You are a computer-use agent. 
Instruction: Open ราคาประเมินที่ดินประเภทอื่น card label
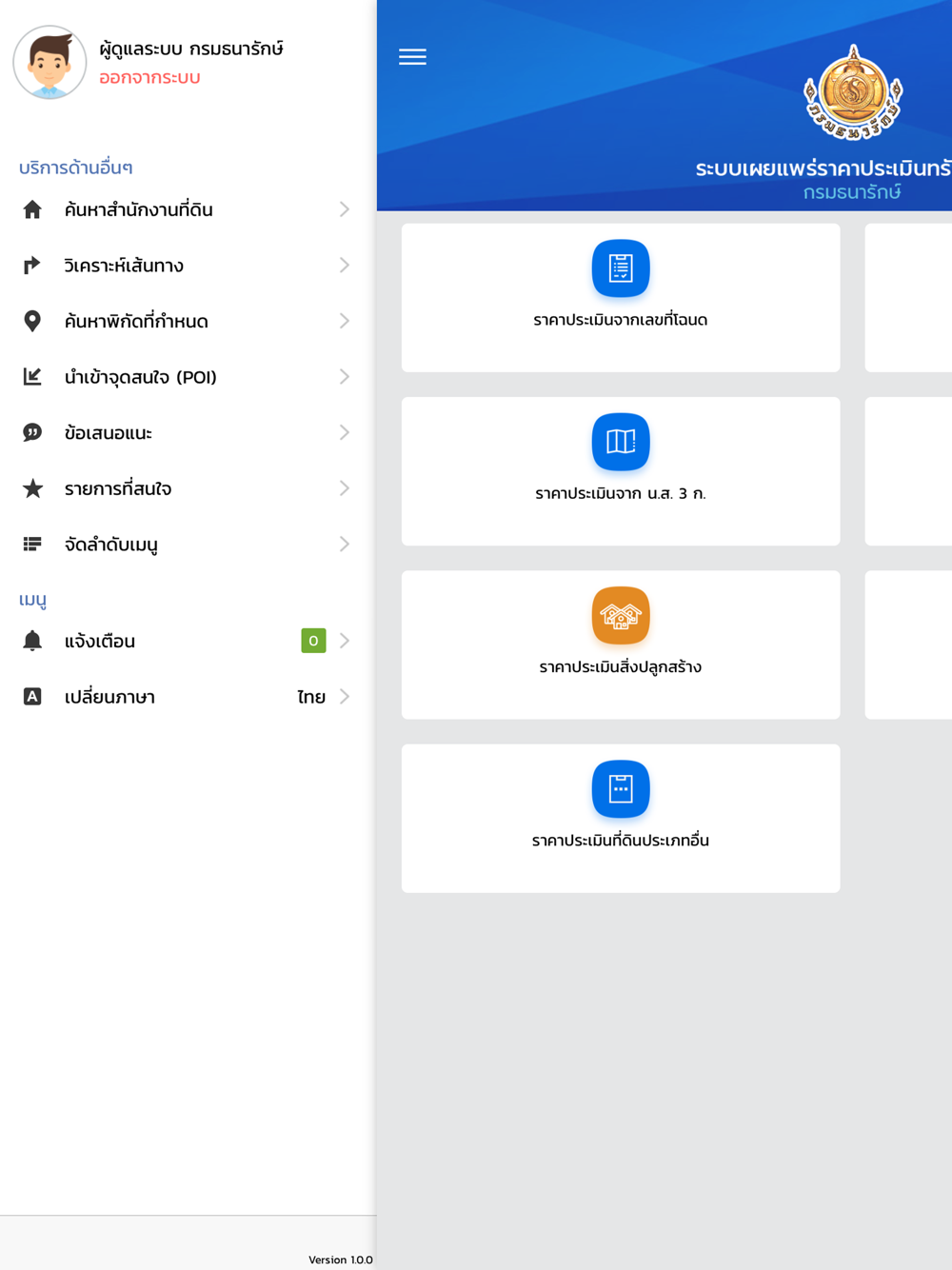pos(621,841)
